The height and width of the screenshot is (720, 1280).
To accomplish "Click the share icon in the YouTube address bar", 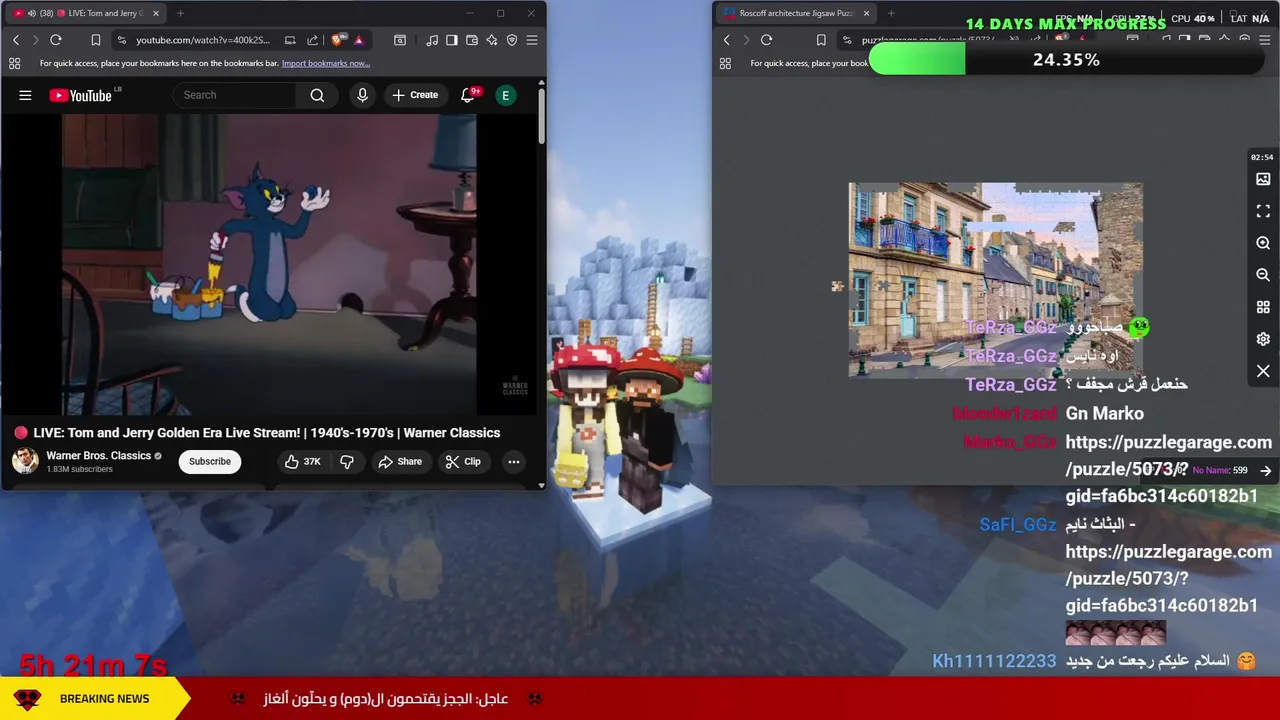I will 312,40.
